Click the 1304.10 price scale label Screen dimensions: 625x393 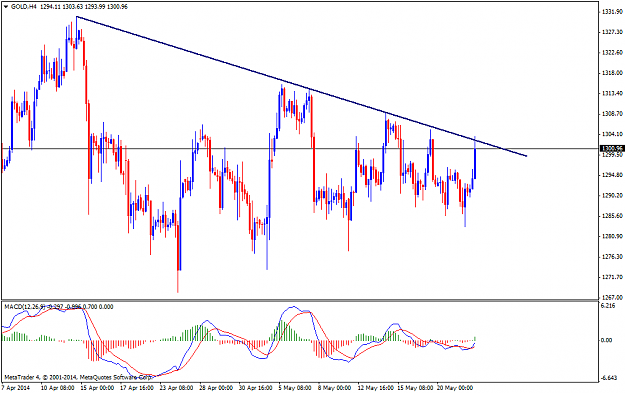613,134
